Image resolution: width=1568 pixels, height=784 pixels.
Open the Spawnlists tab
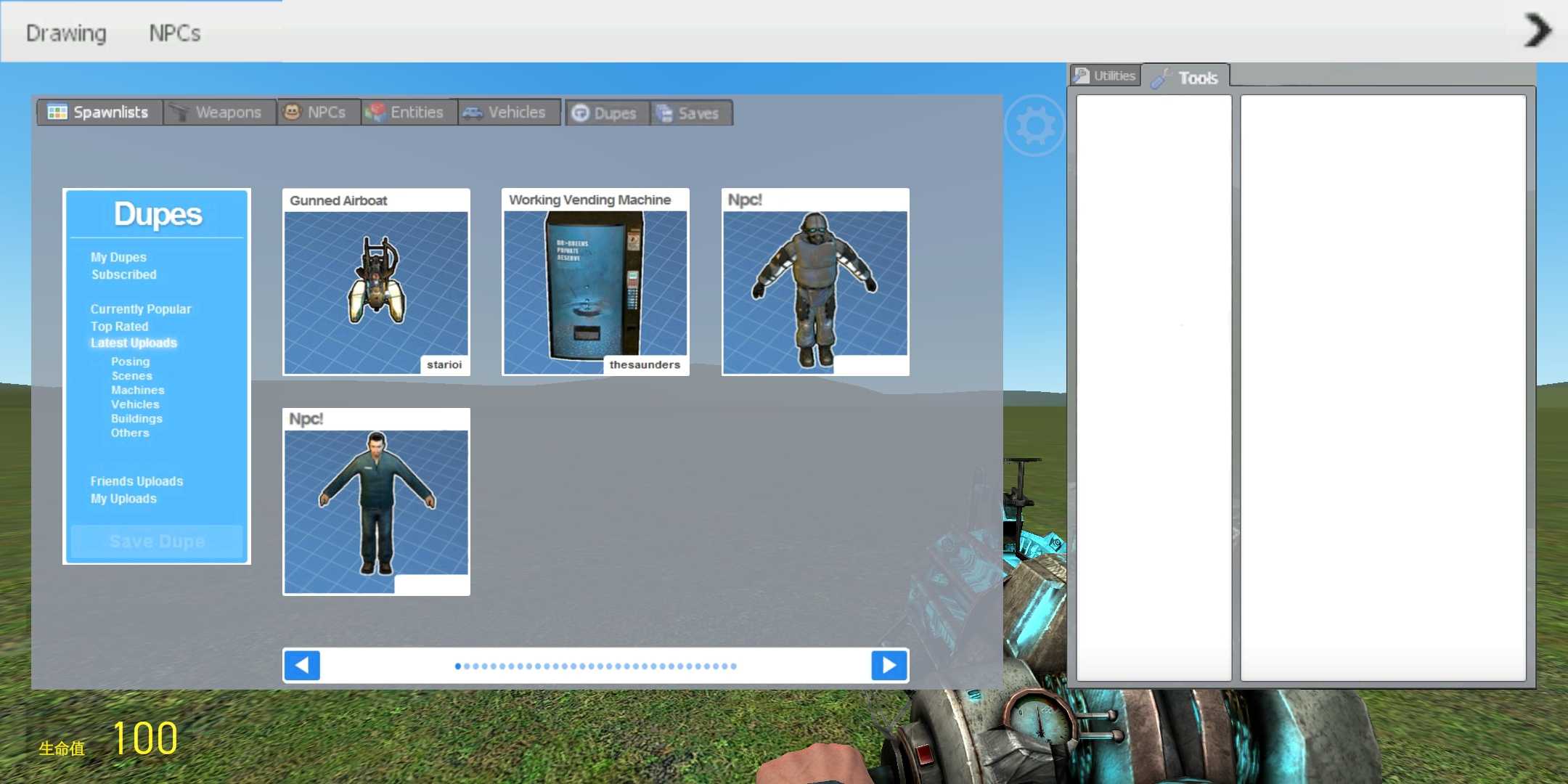pyautogui.click(x=99, y=112)
